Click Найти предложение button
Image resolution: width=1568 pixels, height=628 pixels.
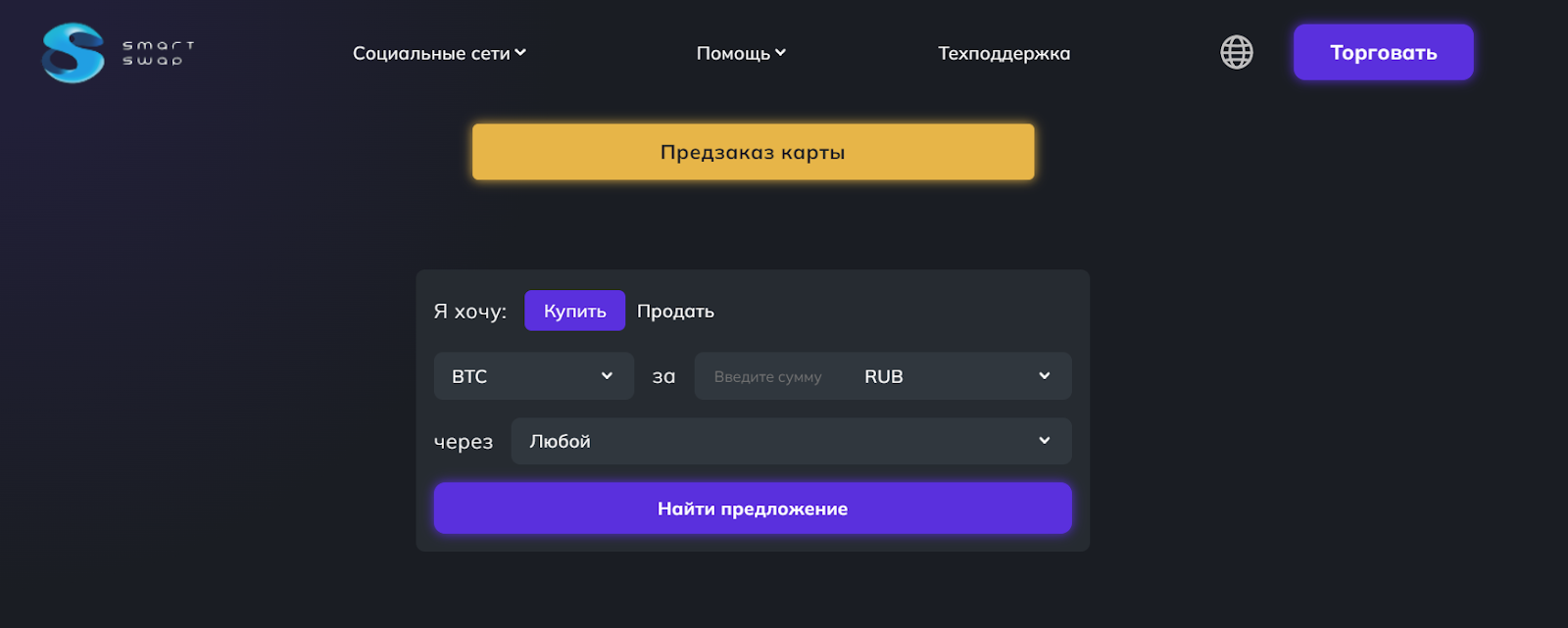click(x=753, y=508)
